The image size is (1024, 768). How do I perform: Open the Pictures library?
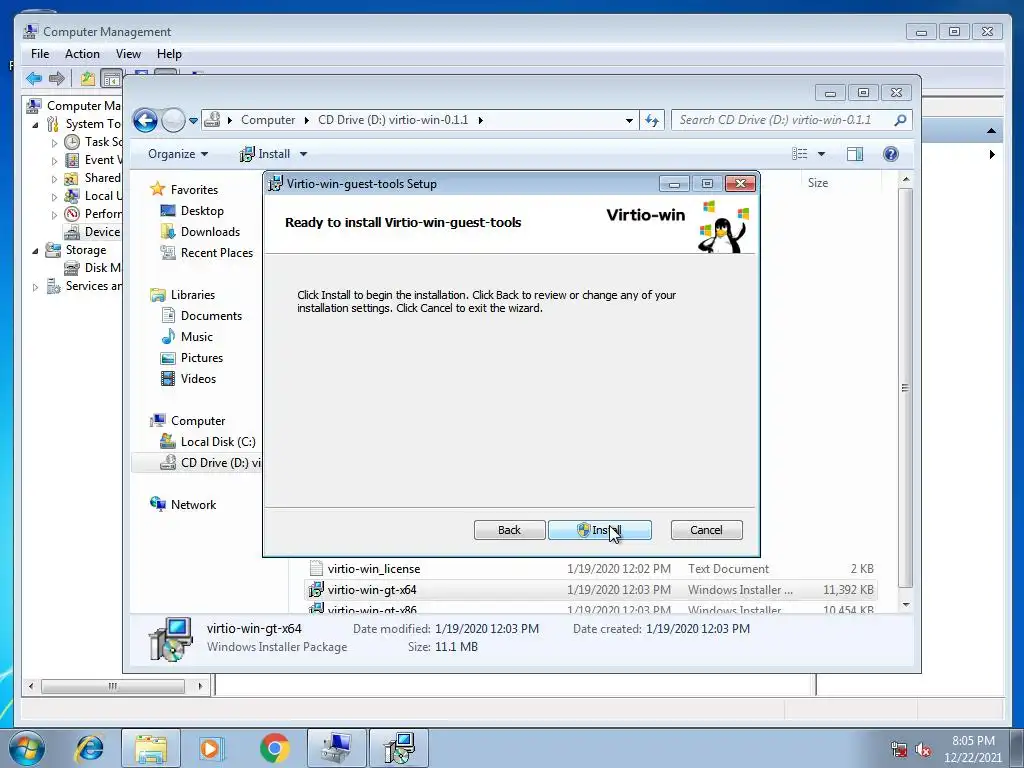(202, 358)
